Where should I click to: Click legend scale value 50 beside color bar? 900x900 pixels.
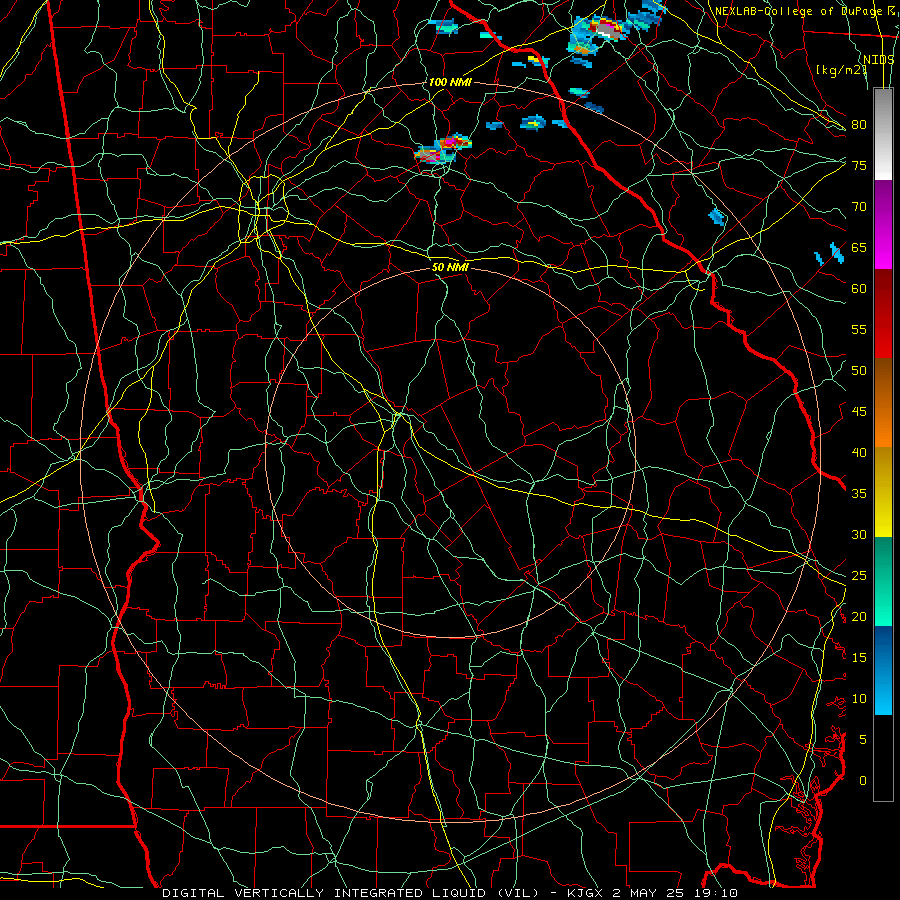[x=859, y=371]
